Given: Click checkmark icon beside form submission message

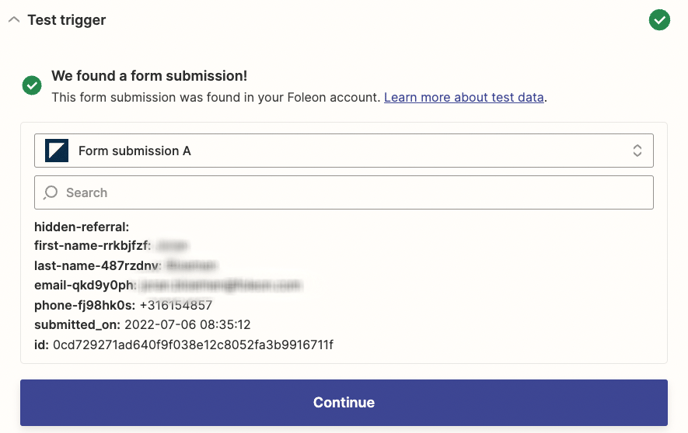Looking at the screenshot, I should pyautogui.click(x=32, y=86).
